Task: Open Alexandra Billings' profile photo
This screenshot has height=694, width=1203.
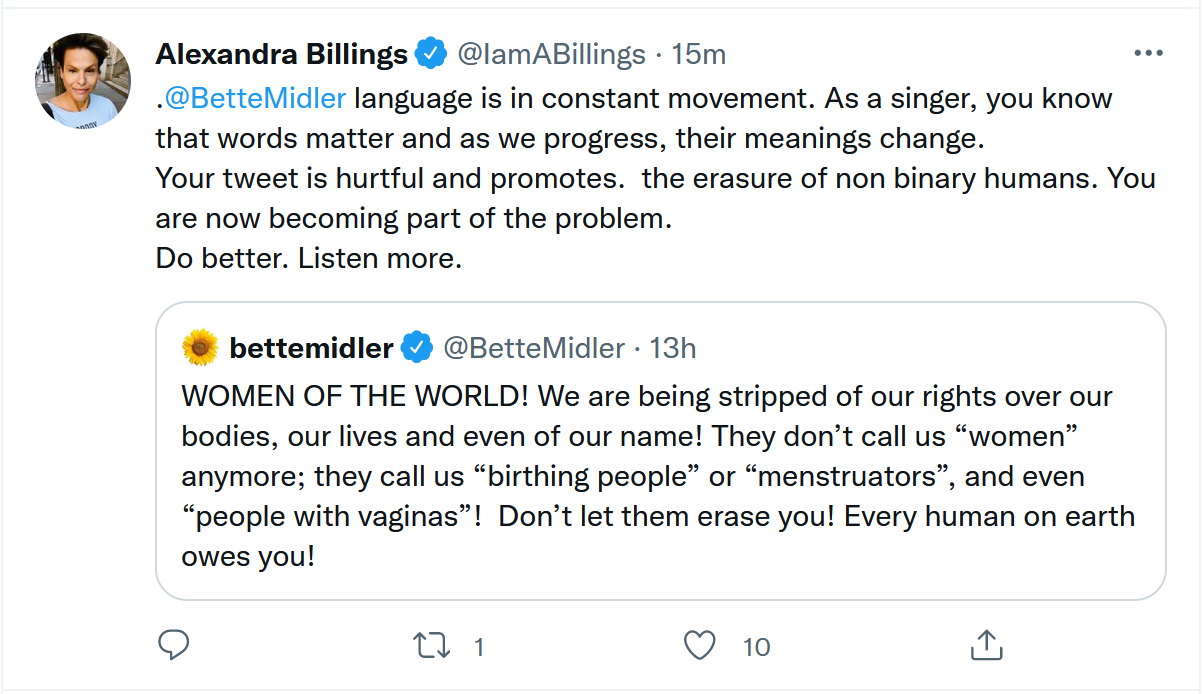Action: click(x=83, y=81)
